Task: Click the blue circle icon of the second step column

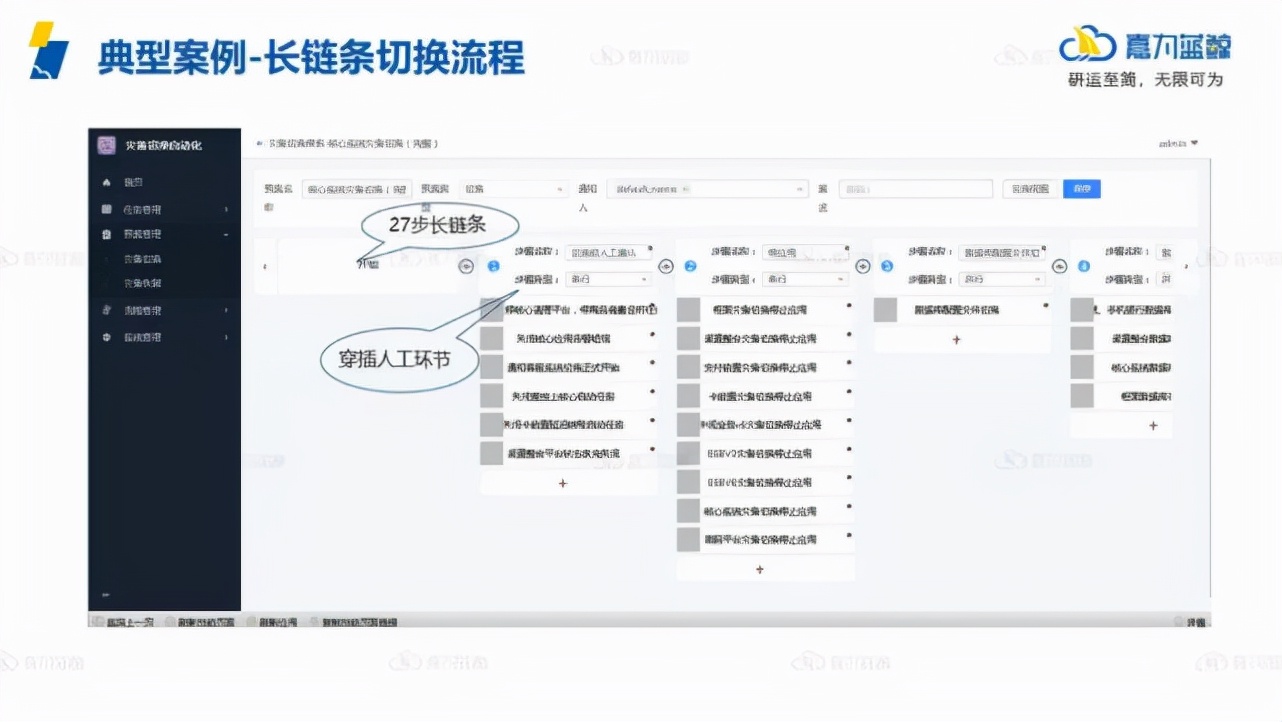Action: click(x=689, y=266)
